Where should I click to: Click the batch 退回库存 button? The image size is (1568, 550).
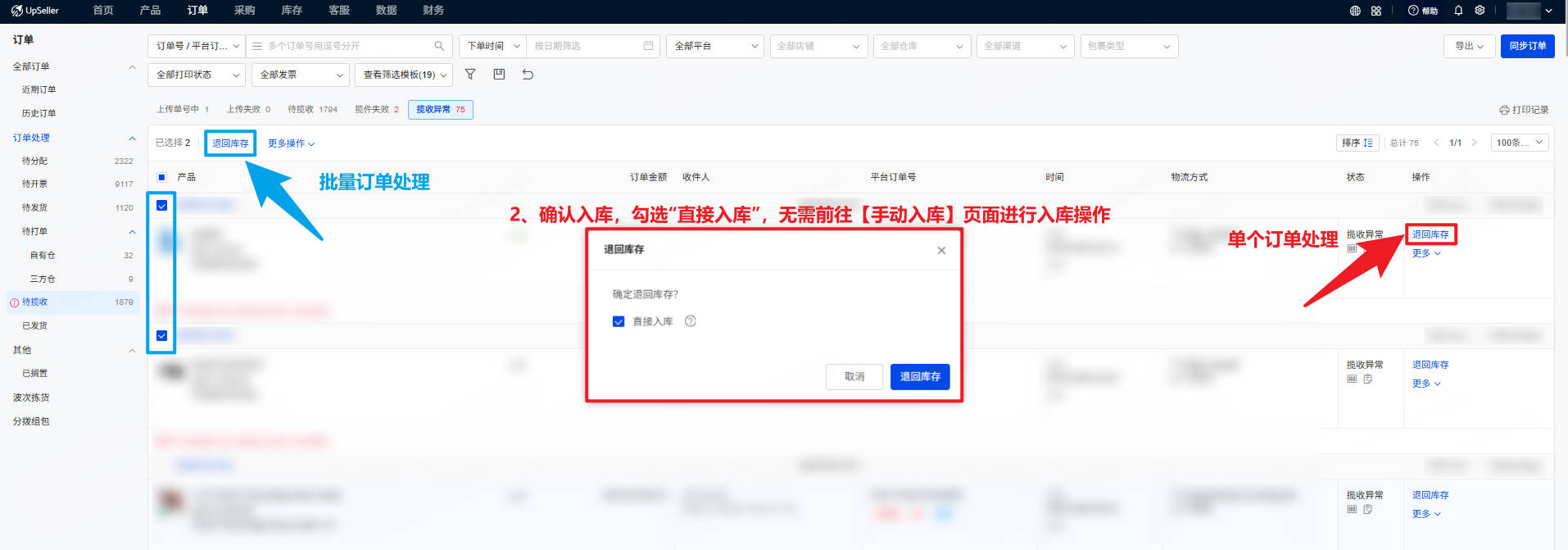click(230, 143)
